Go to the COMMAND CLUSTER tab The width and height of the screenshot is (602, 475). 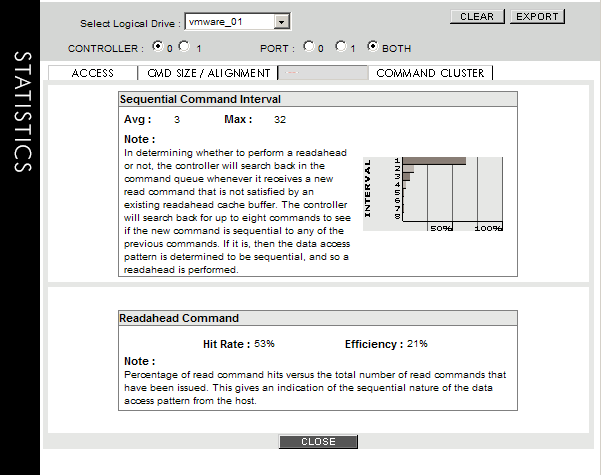point(430,73)
